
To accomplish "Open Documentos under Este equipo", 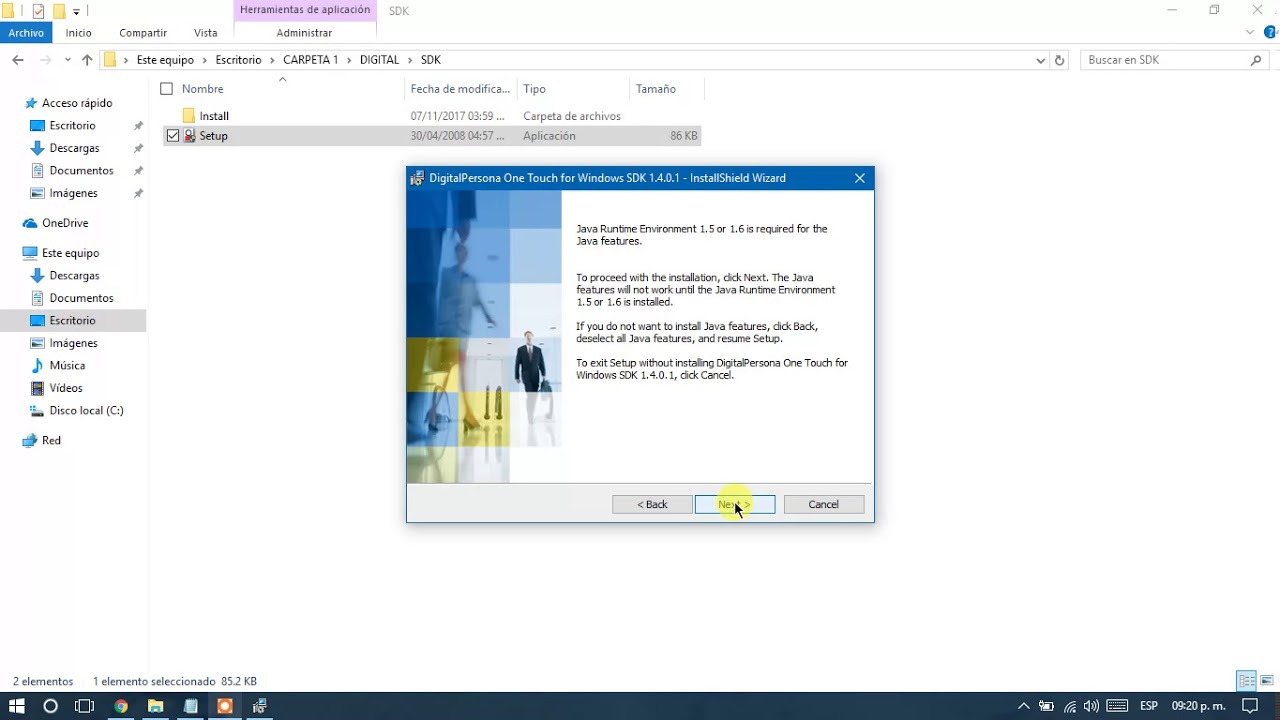I will point(81,298).
